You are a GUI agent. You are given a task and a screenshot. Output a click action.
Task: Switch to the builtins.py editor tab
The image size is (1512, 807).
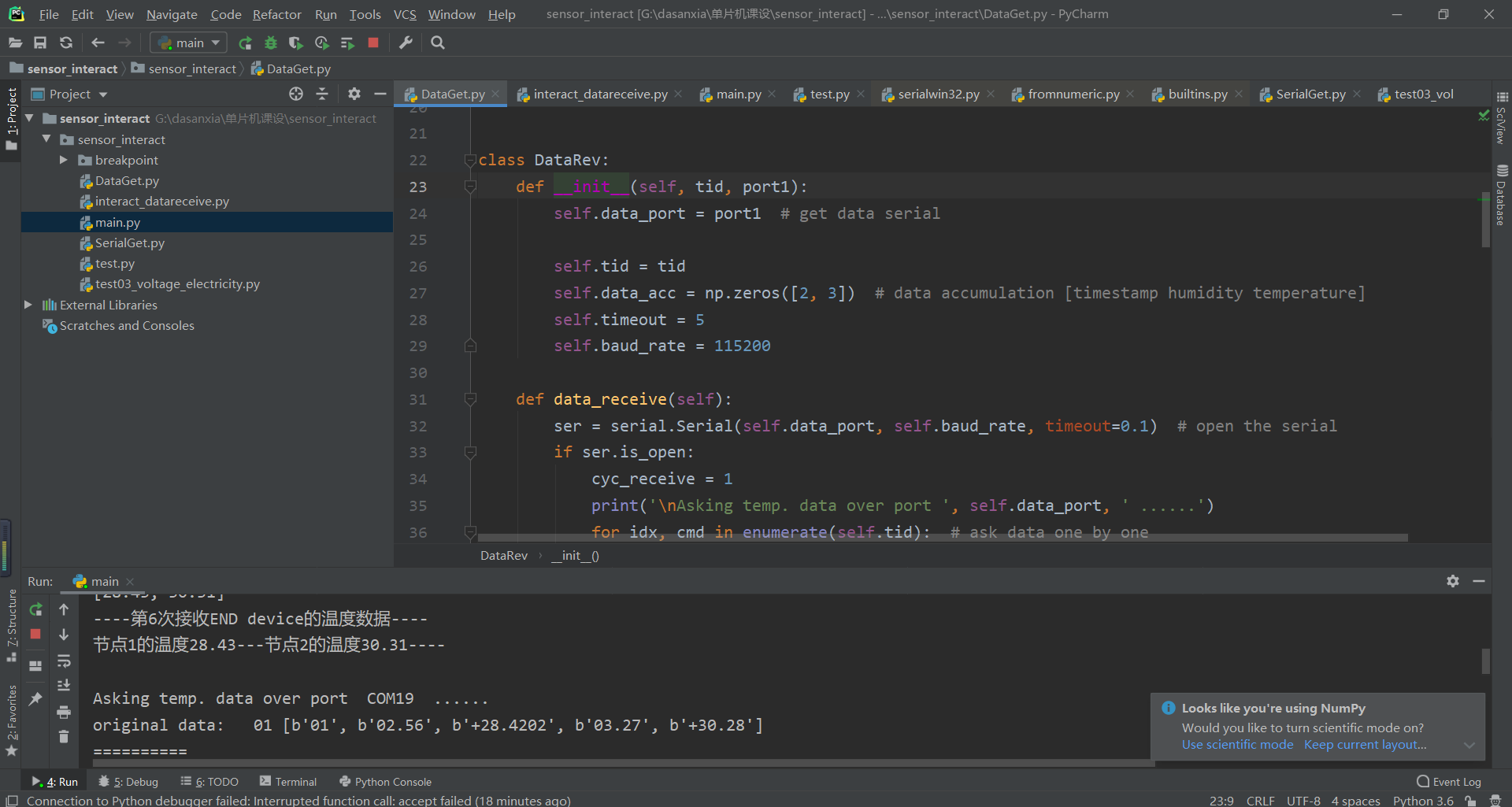click(1198, 94)
